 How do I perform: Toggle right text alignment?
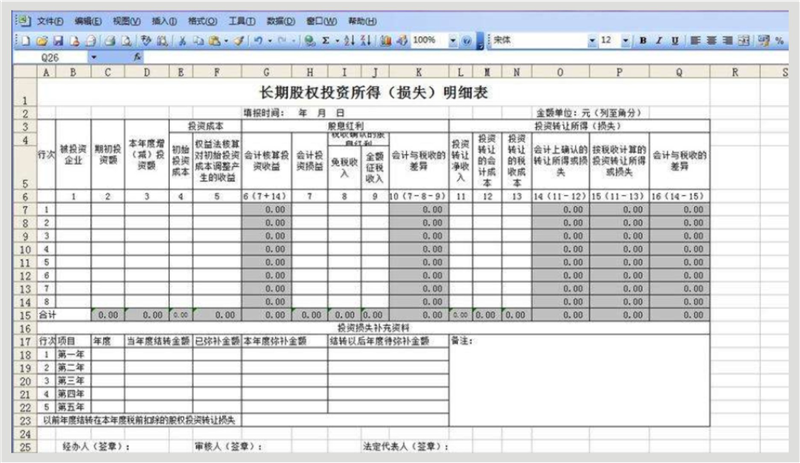tap(728, 40)
